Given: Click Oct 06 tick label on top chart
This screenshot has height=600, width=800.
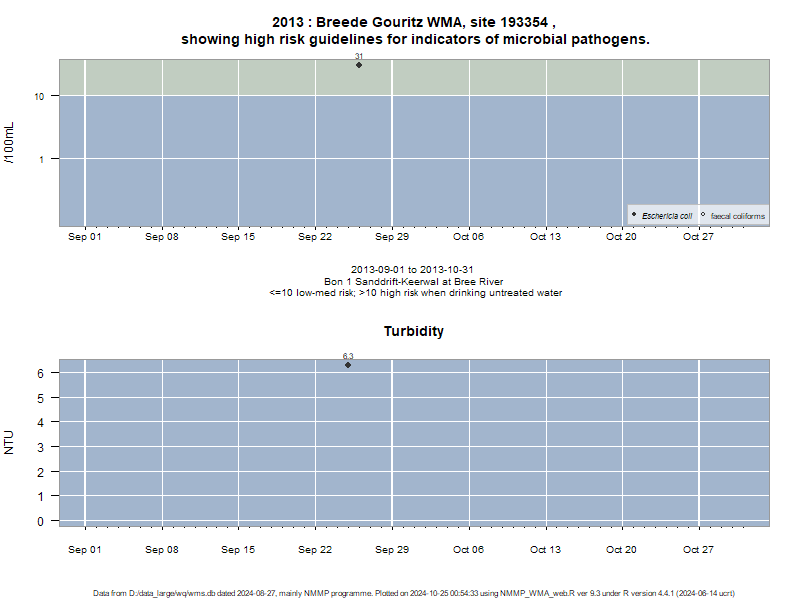Looking at the screenshot, I should pyautogui.click(x=468, y=237).
